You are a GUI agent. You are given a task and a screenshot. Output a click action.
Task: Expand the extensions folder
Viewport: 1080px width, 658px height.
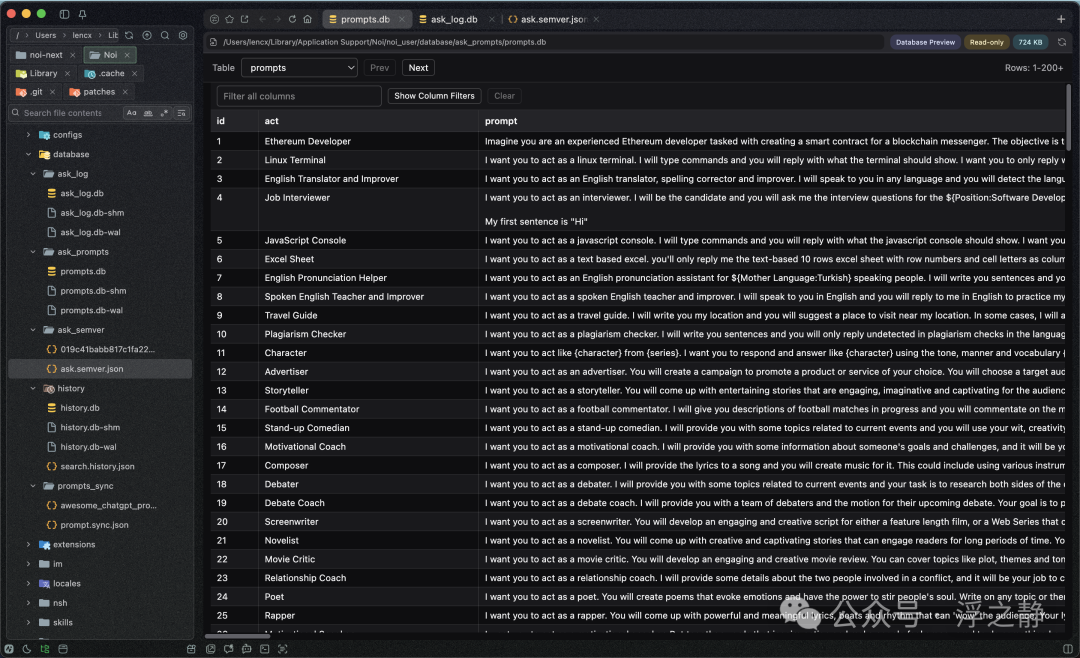tap(28, 544)
